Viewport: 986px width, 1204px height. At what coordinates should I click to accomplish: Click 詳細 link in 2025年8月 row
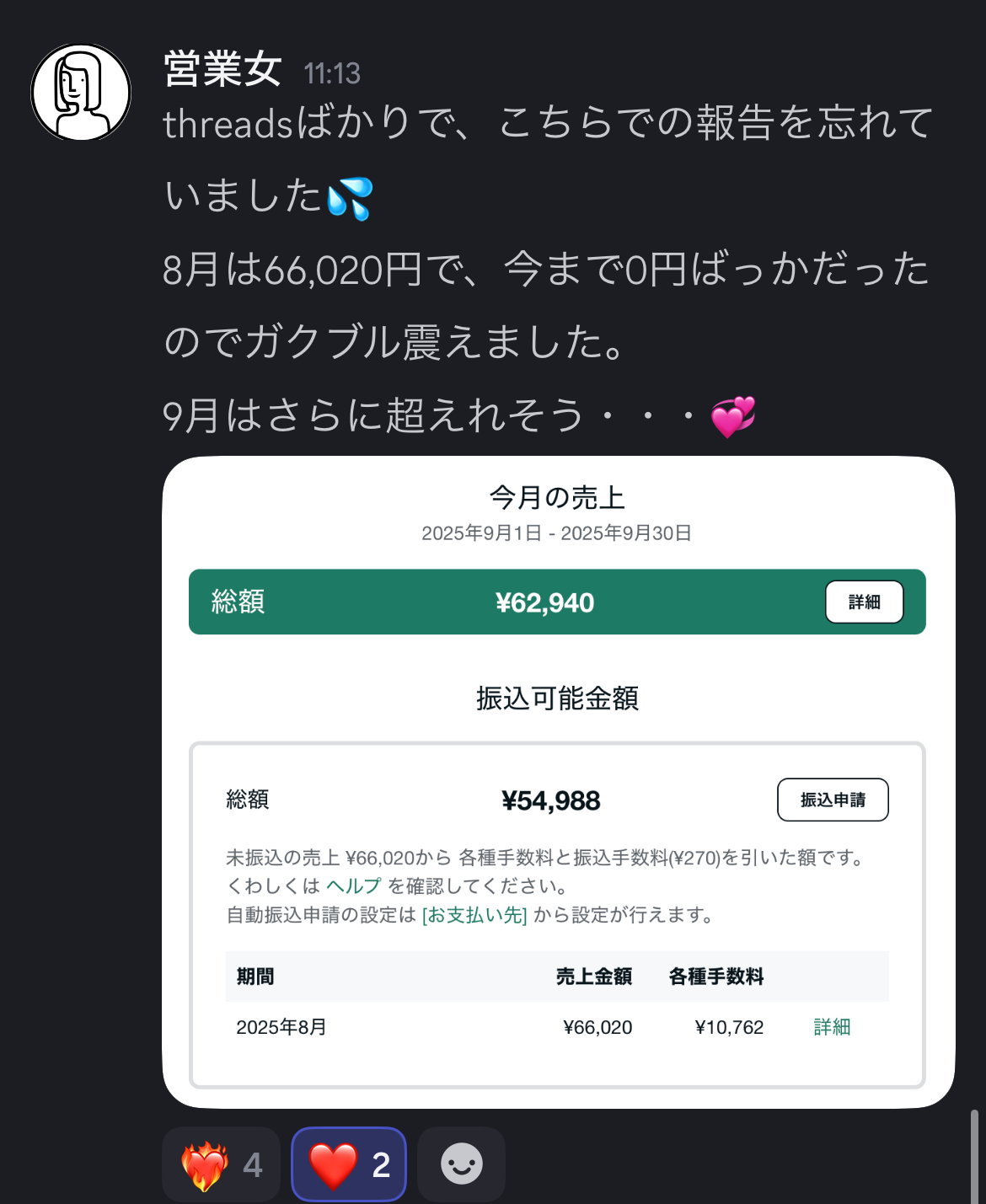(x=832, y=1027)
